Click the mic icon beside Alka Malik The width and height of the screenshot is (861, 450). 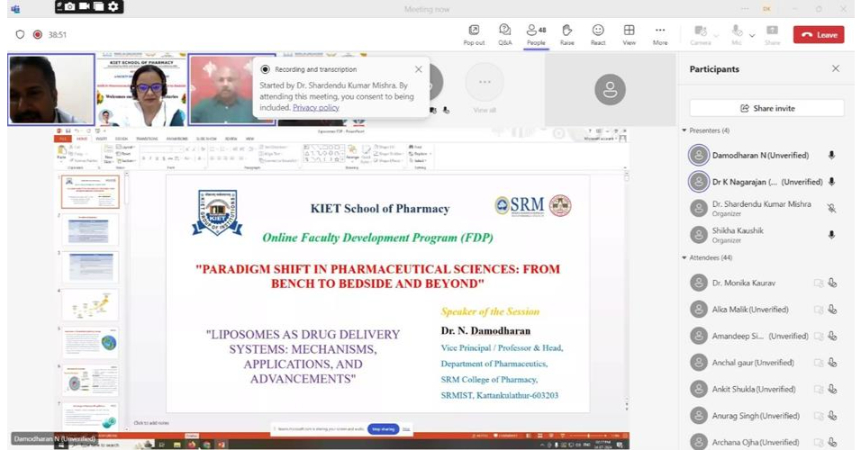(832, 310)
